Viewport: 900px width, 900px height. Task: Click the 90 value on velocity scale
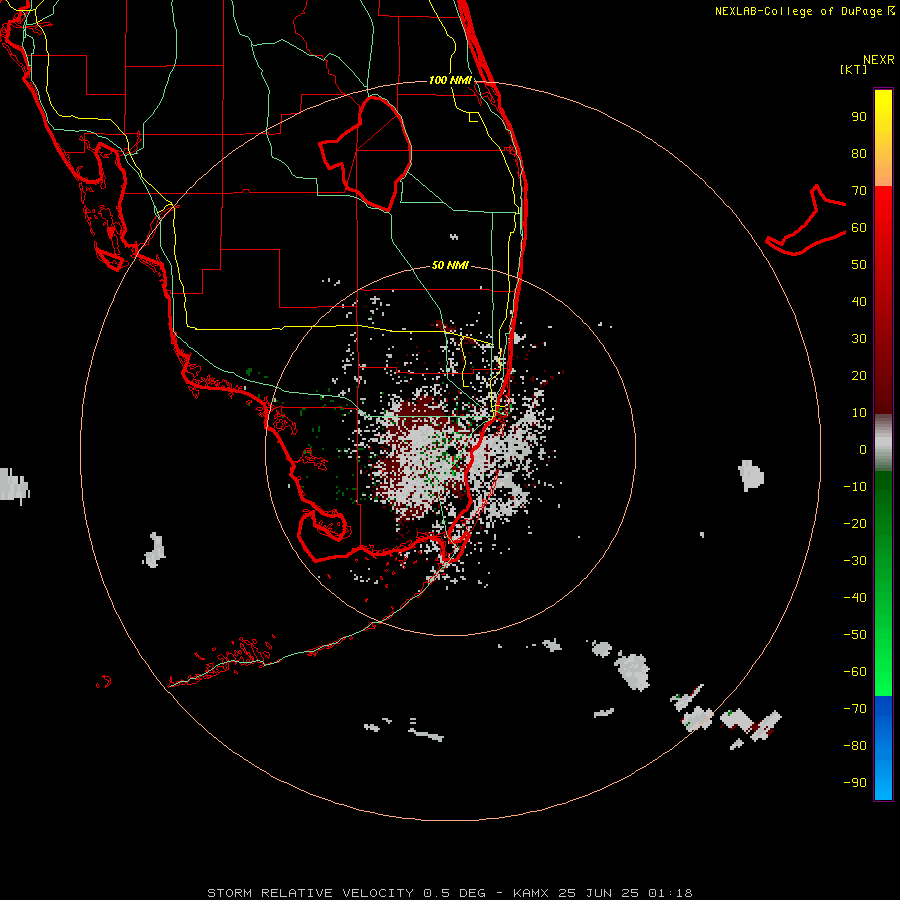859,117
